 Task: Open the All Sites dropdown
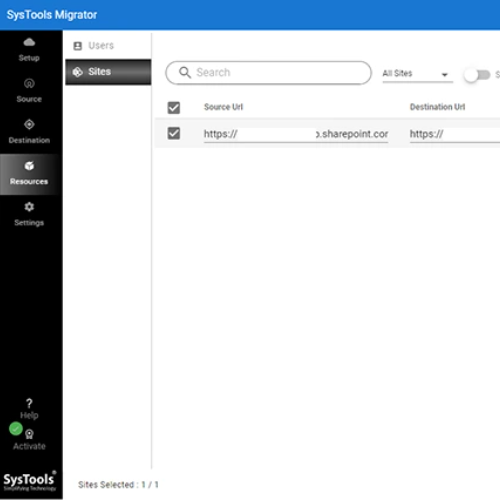tap(417, 74)
